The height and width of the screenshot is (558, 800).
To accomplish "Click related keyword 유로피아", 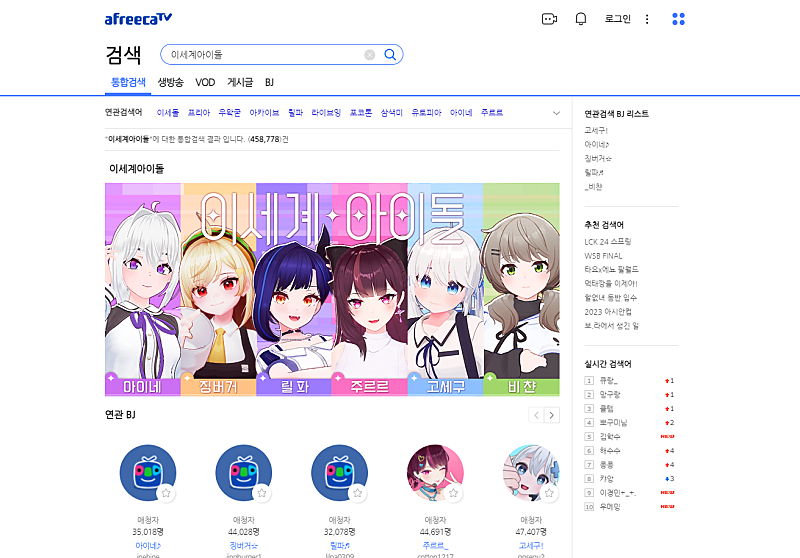I will coord(427,113).
